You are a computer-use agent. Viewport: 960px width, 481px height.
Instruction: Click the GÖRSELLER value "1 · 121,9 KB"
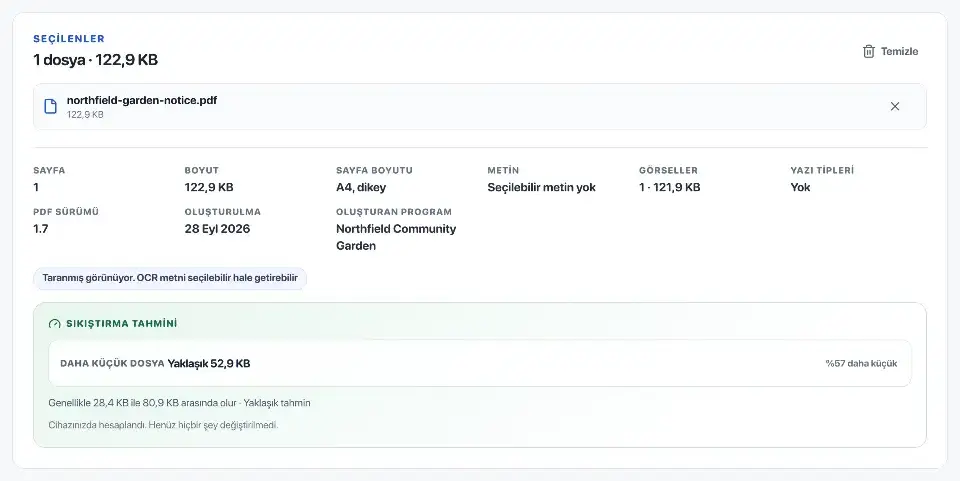pyautogui.click(x=669, y=187)
